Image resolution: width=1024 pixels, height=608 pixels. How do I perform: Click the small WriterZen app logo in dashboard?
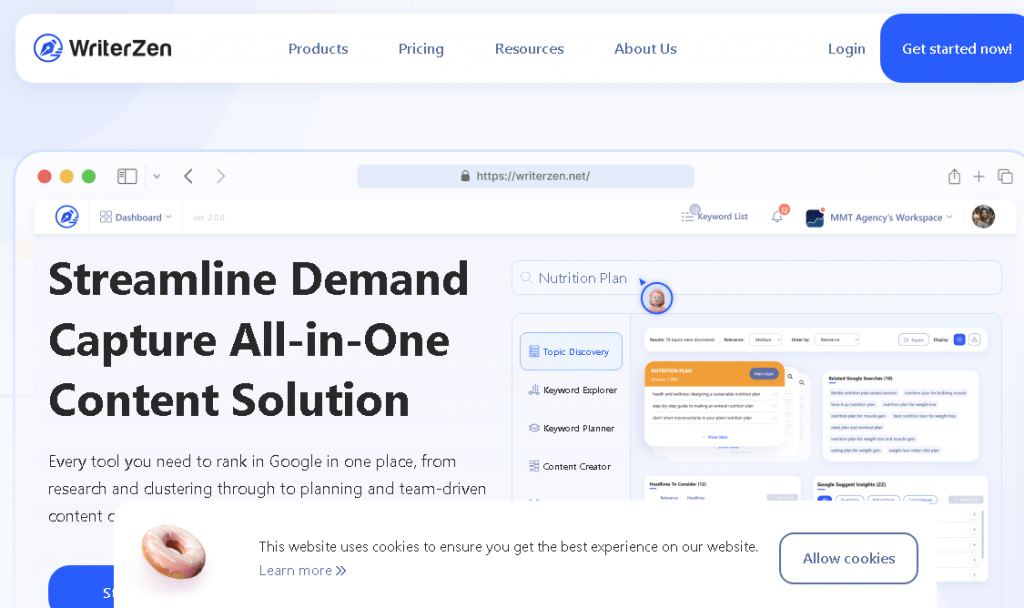point(67,217)
